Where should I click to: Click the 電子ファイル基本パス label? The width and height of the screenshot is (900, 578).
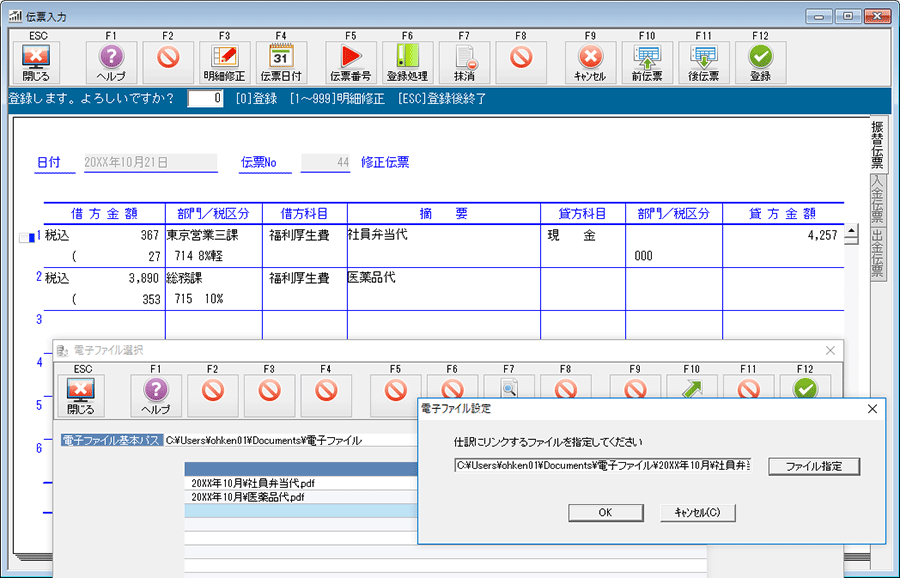point(111,440)
